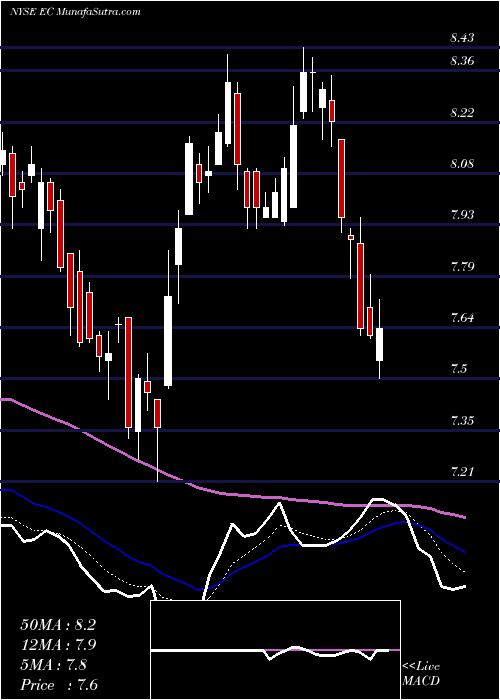
Task: Click the 8.08 price level label
Action: click(x=462, y=164)
